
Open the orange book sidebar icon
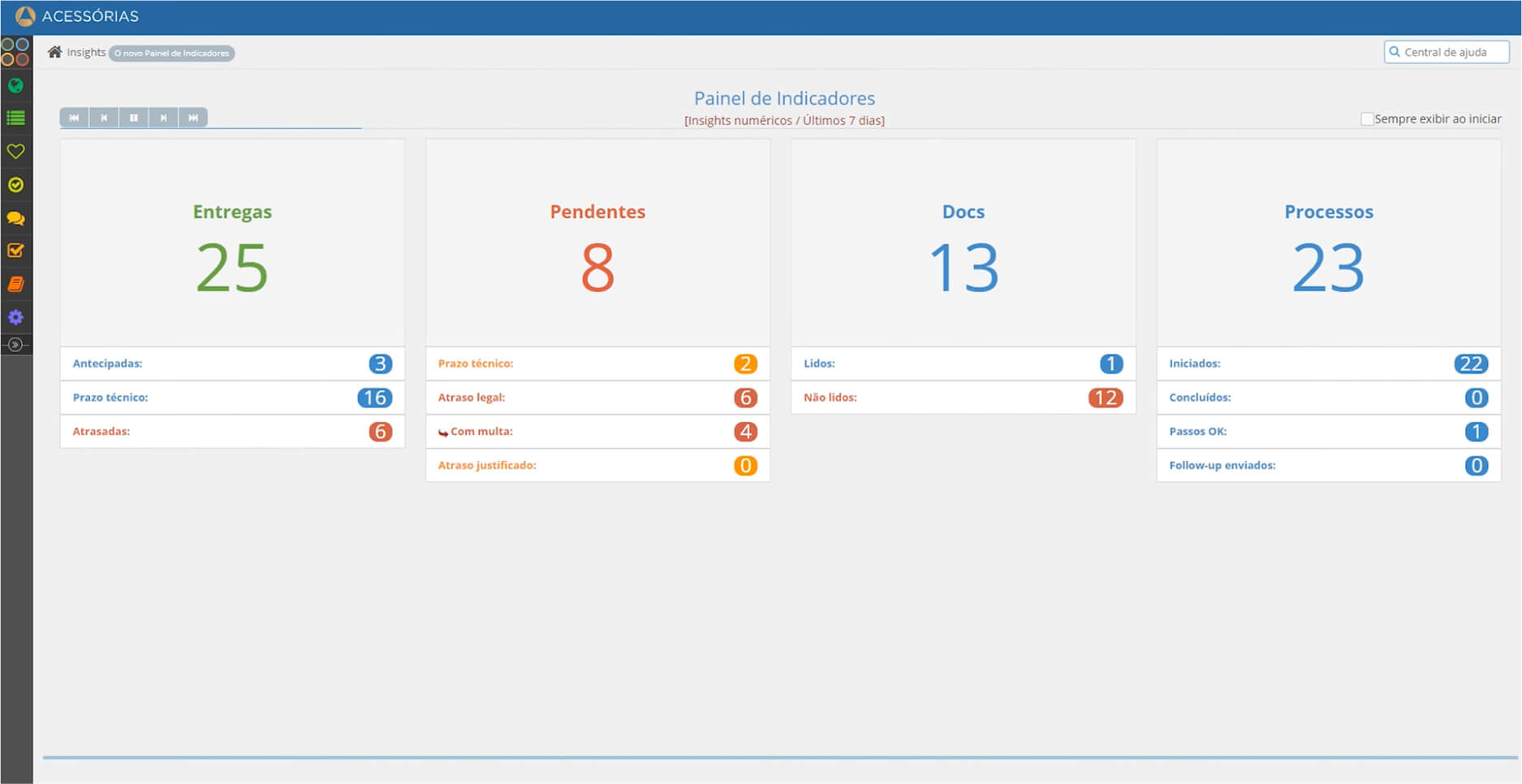click(15, 284)
